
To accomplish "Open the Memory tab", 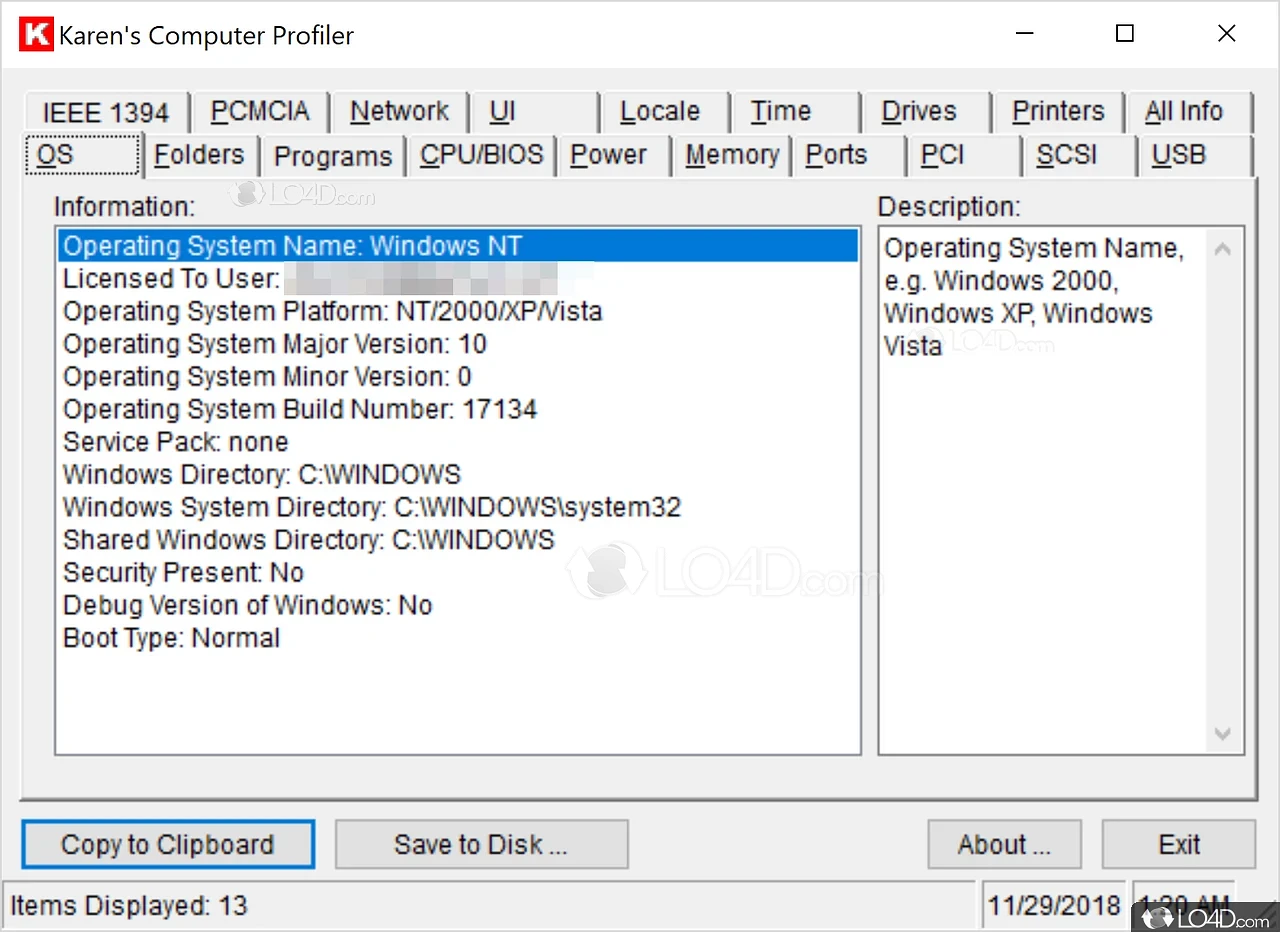I will click(x=731, y=156).
